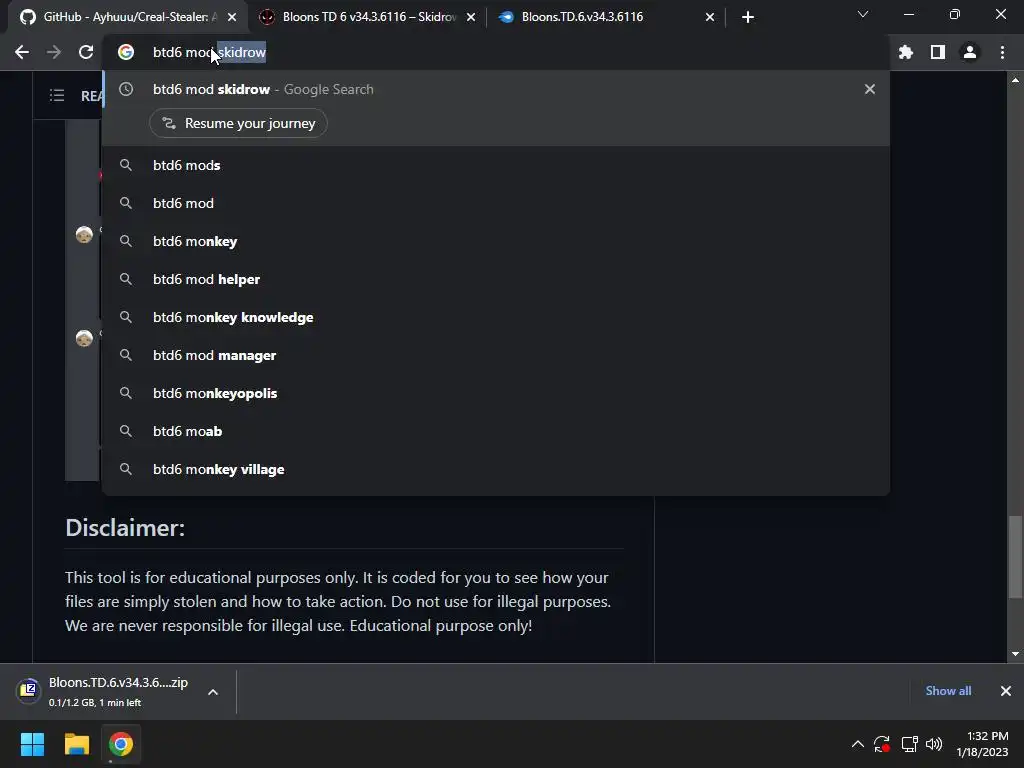Click the Disclaimer heading
Viewport: 1024px width, 768px height.
(x=125, y=528)
